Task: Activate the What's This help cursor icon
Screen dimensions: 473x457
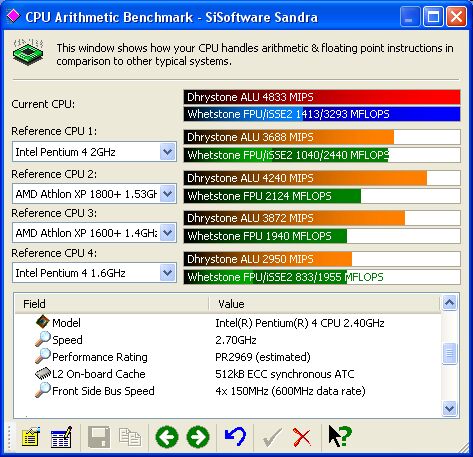Action: click(x=340, y=436)
